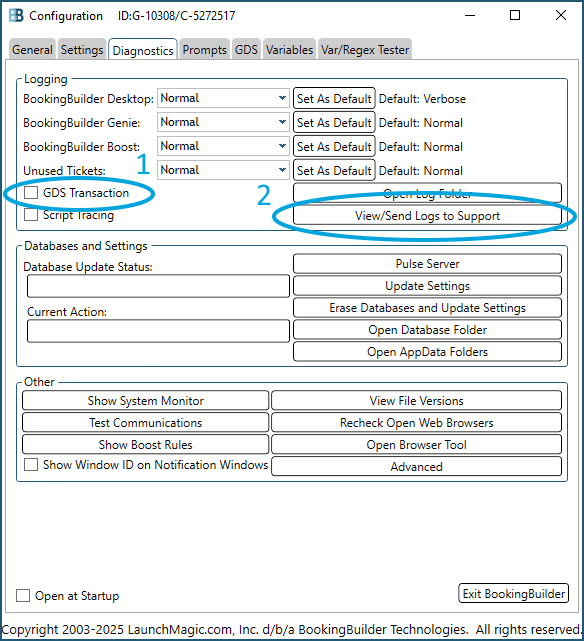Open the Advanced options button
The width and height of the screenshot is (584, 641).
pos(416,466)
